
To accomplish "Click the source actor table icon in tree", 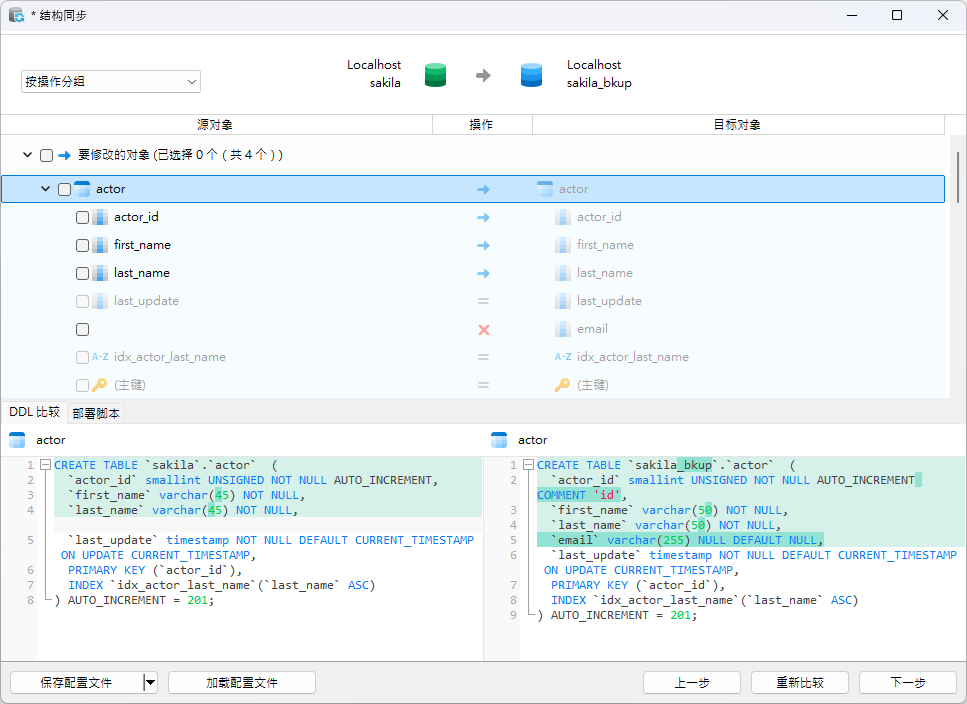I will pyautogui.click(x=83, y=189).
